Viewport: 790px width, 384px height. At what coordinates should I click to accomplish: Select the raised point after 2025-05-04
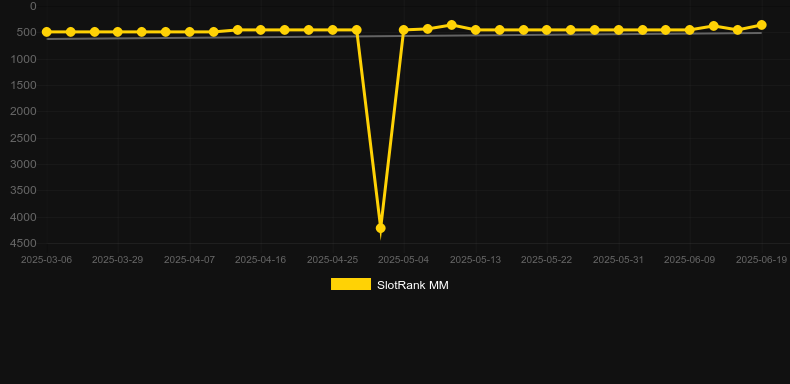coord(451,25)
